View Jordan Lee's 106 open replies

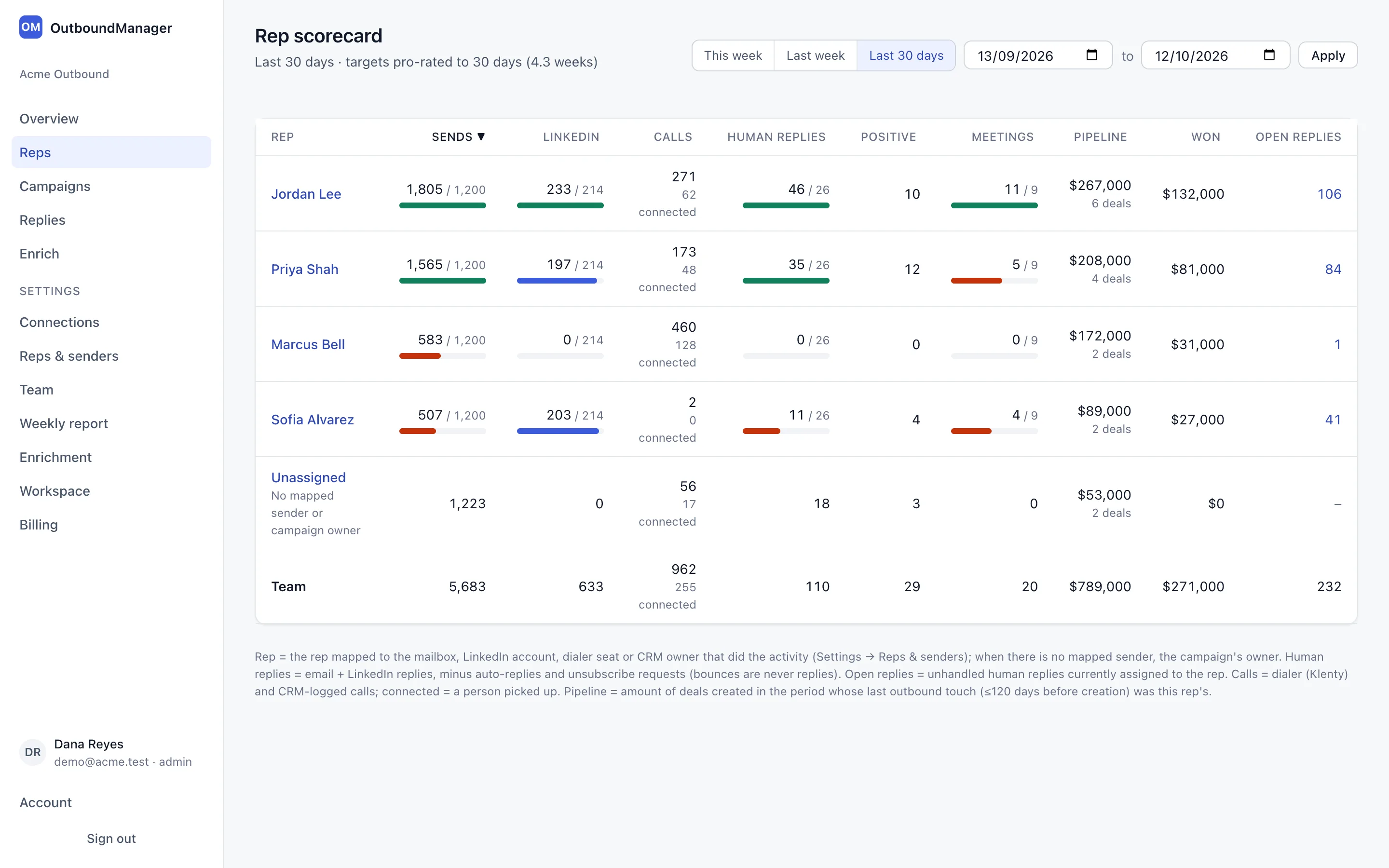point(1329,194)
